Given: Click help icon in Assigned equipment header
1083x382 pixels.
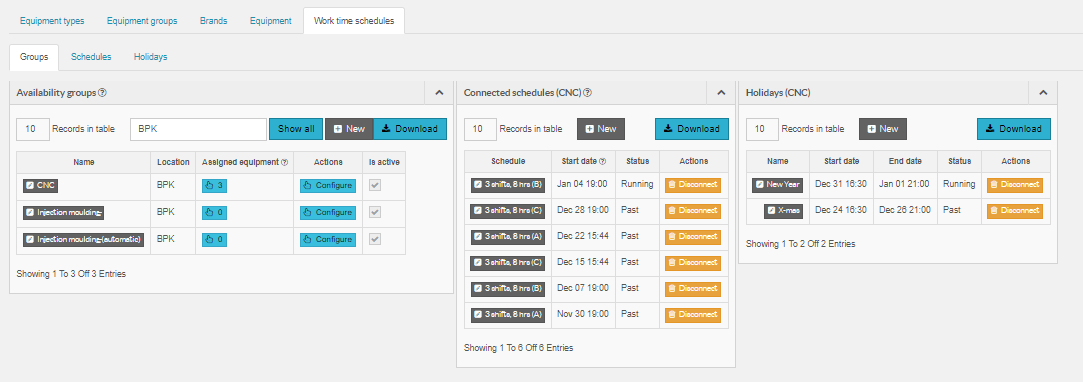Looking at the screenshot, I should tap(285, 162).
